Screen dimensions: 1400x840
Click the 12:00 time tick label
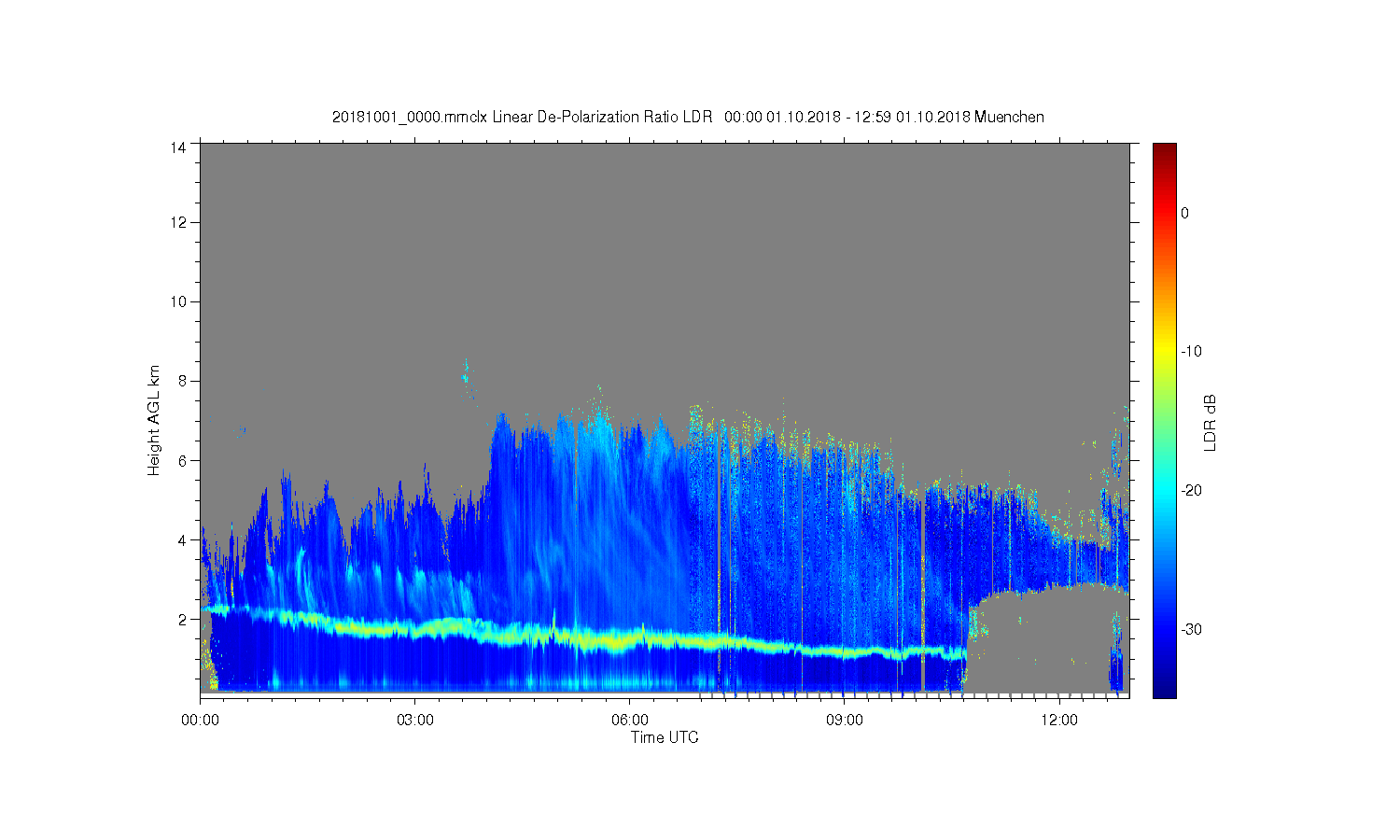point(1059,721)
